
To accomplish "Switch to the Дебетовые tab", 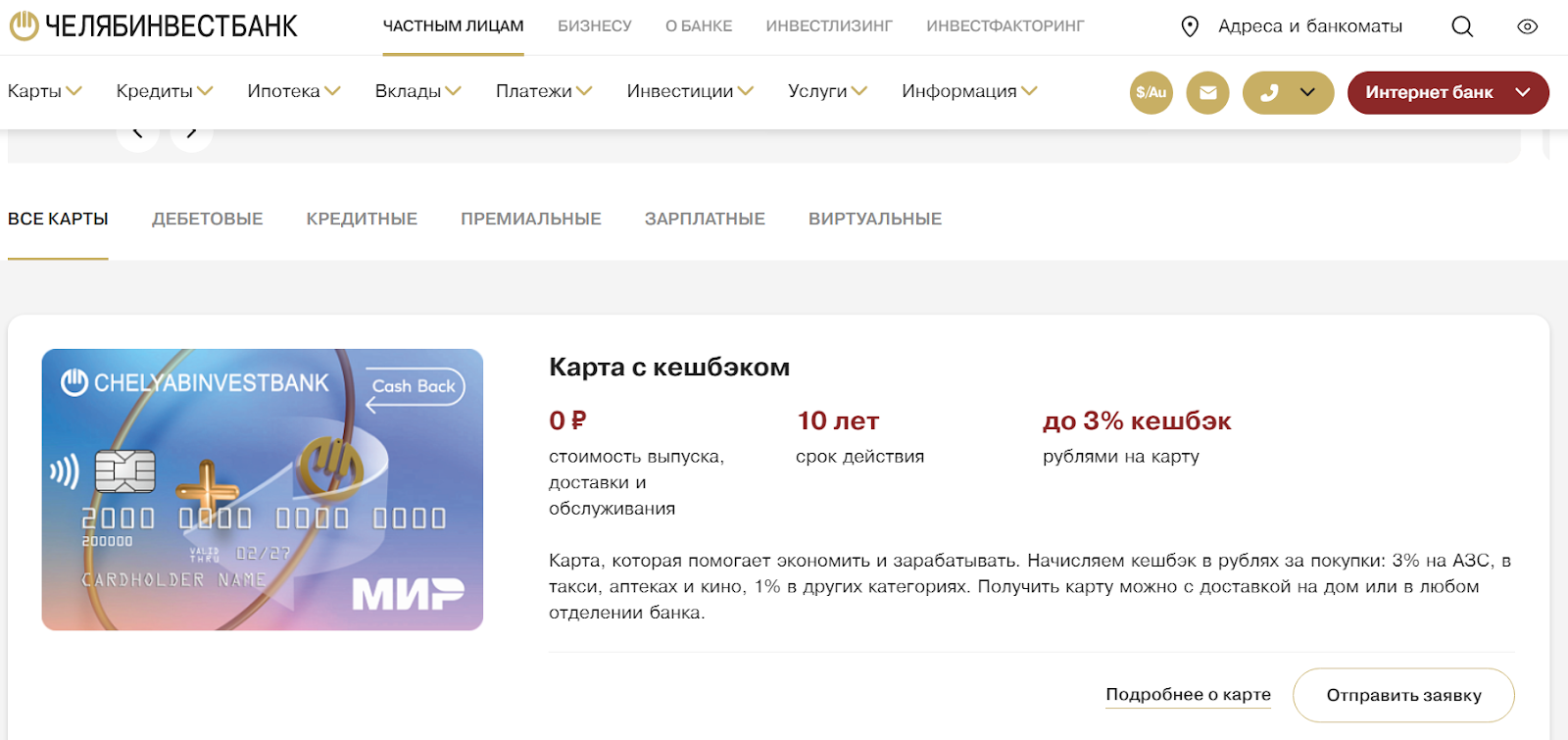I will [207, 219].
